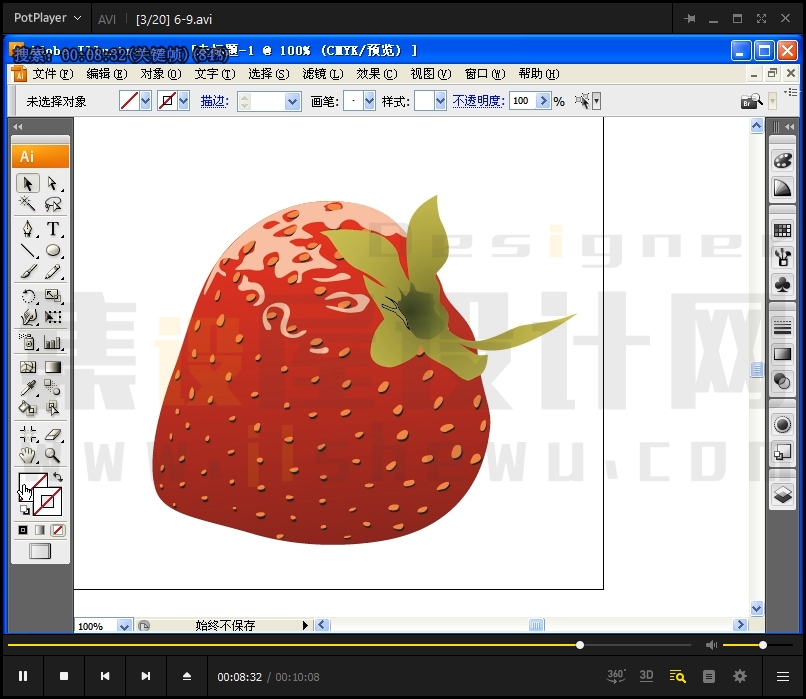Expand the stroke color dropdown

point(184,101)
